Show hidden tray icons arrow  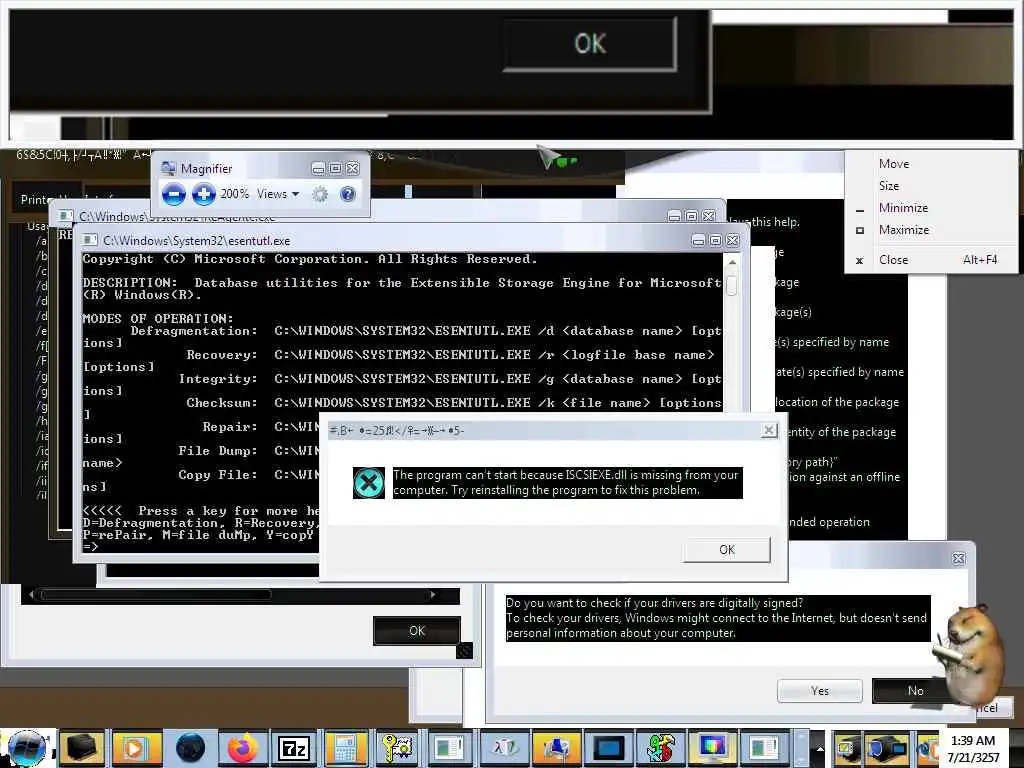[x=820, y=749]
